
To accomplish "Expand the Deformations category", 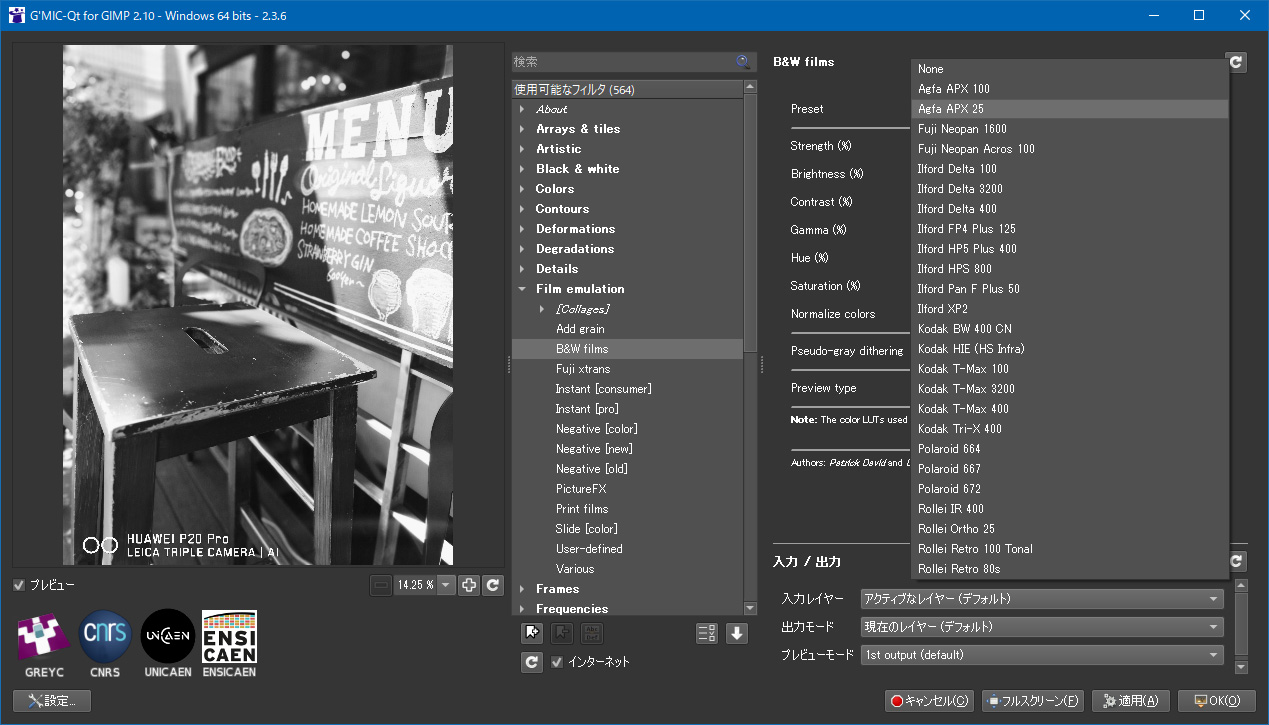I will tap(522, 229).
